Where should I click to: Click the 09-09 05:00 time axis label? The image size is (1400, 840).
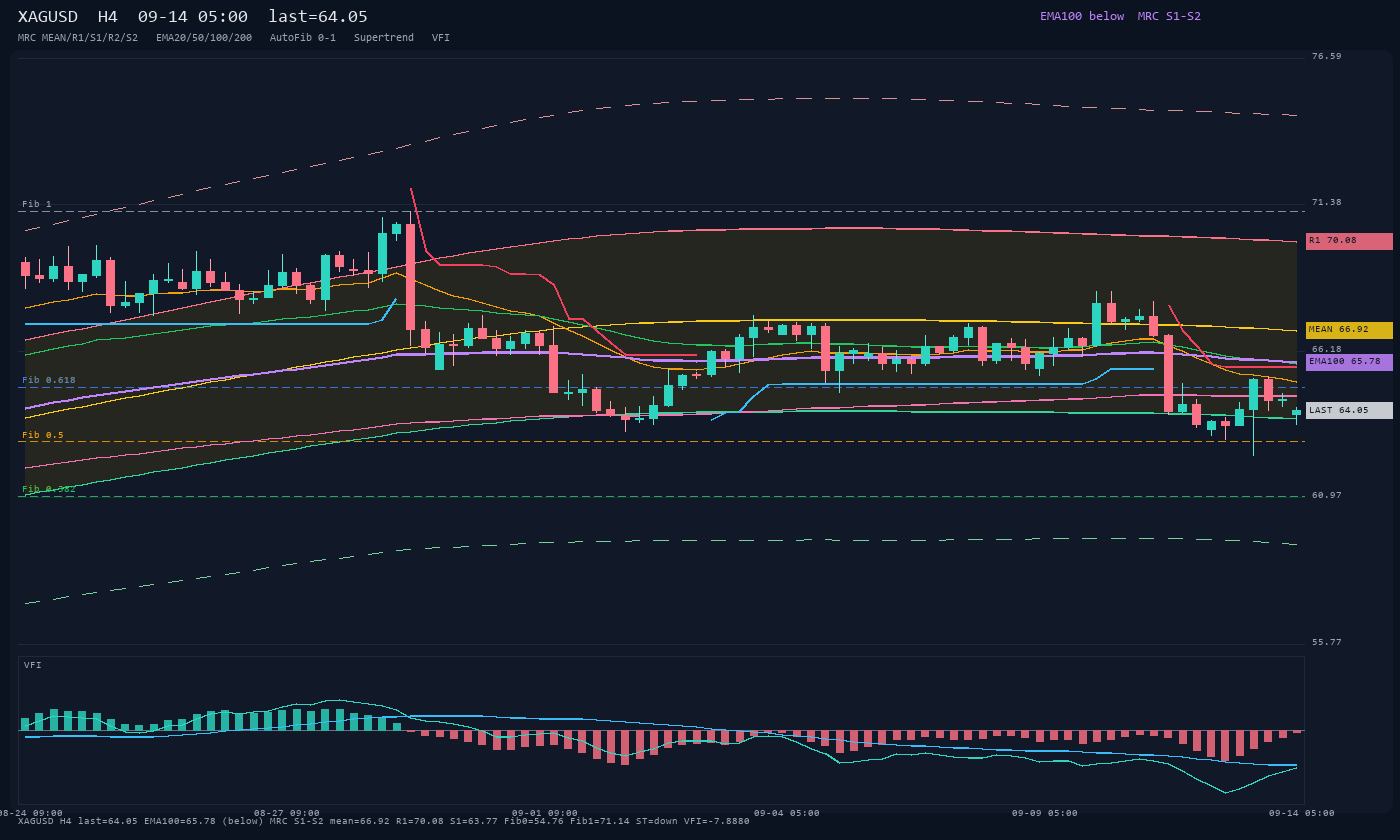tap(1045, 813)
